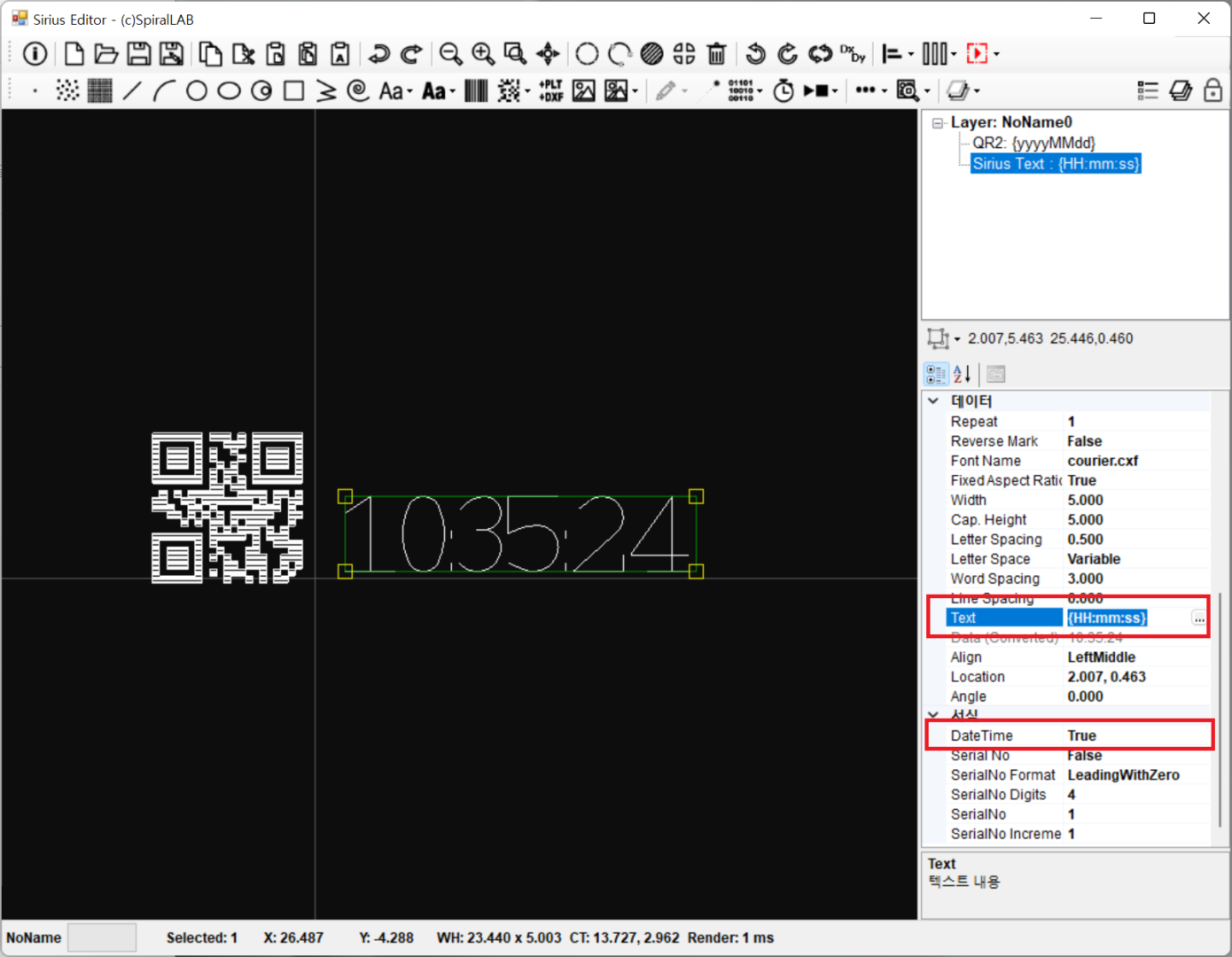Click the Undo arrow icon
Image resolution: width=1232 pixels, height=957 pixels.
379,54
